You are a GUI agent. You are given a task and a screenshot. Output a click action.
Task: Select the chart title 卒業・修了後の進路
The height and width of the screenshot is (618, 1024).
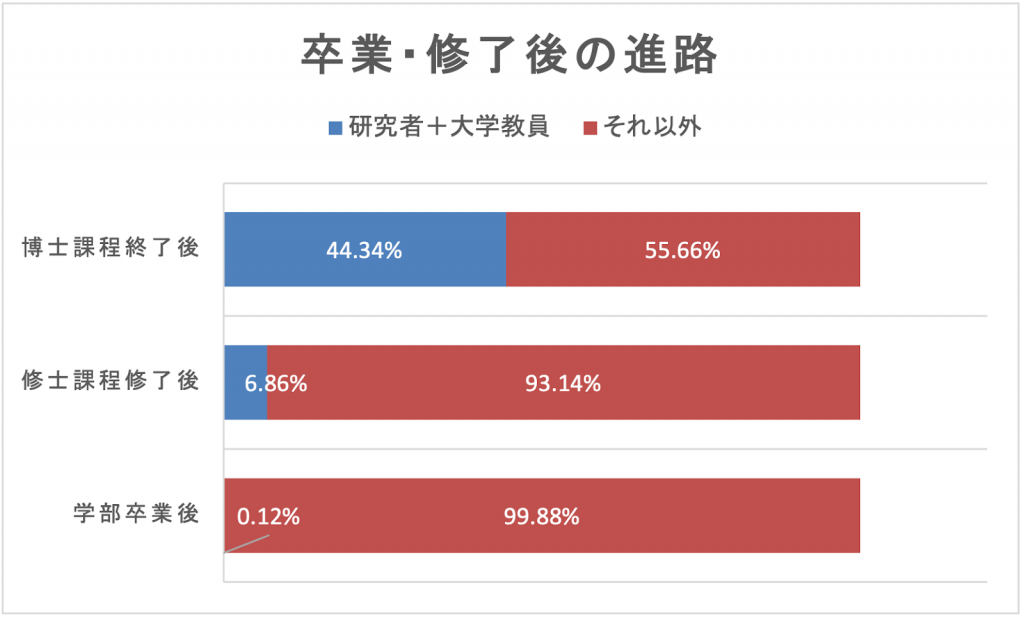pyautogui.click(x=510, y=56)
